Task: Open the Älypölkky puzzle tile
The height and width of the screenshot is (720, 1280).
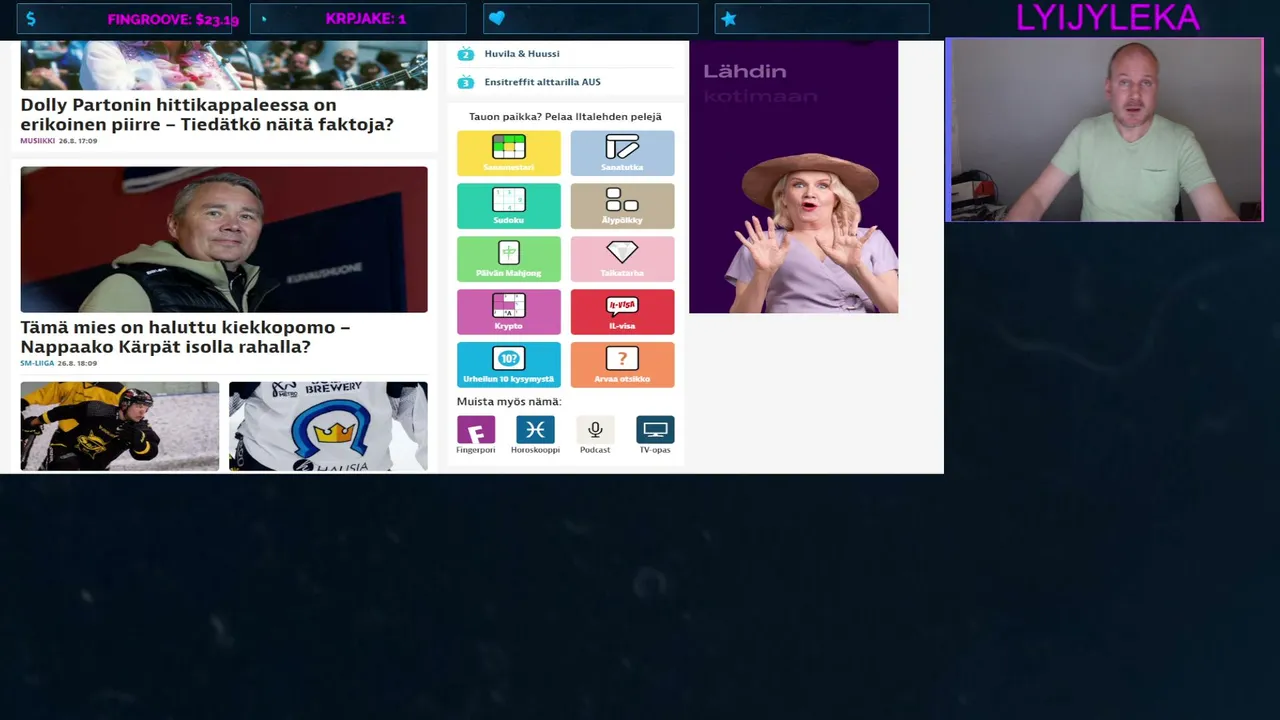Action: tap(622, 206)
